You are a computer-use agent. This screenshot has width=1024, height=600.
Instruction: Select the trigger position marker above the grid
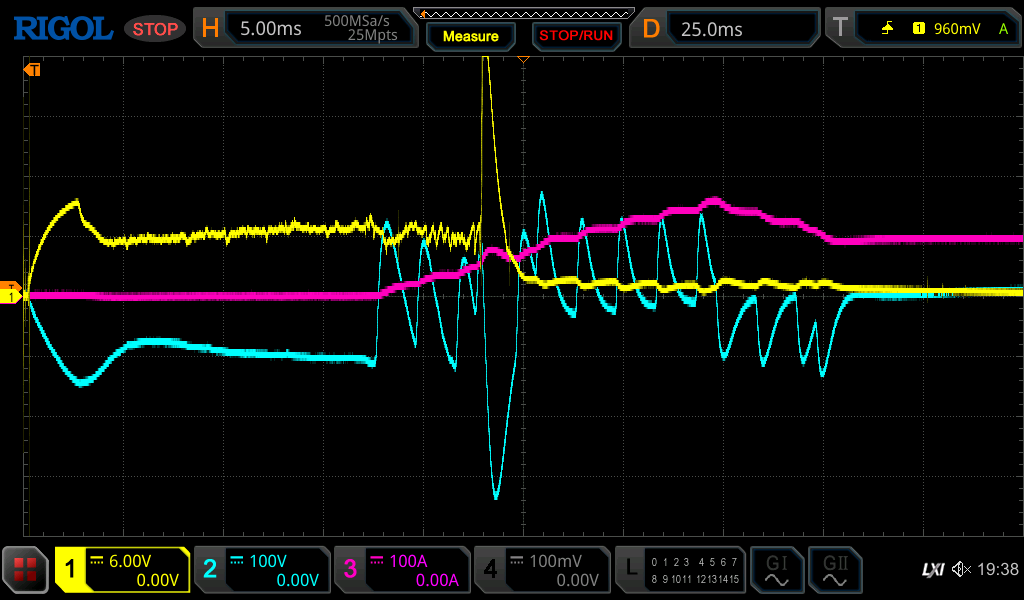point(522,60)
